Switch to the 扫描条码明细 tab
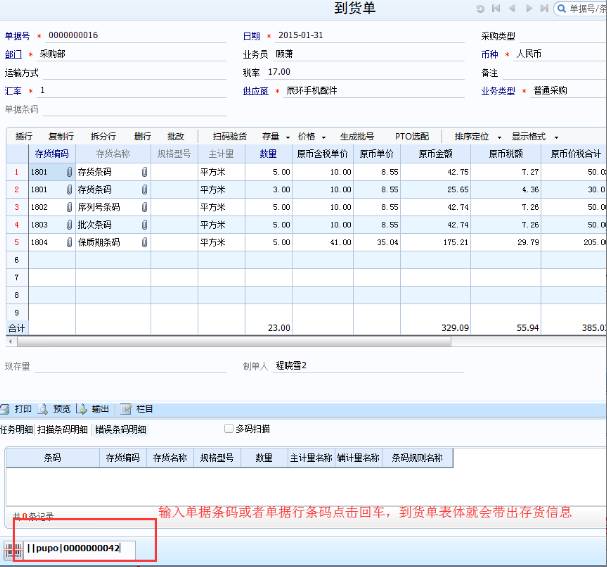The width and height of the screenshot is (607, 567). (x=62, y=429)
